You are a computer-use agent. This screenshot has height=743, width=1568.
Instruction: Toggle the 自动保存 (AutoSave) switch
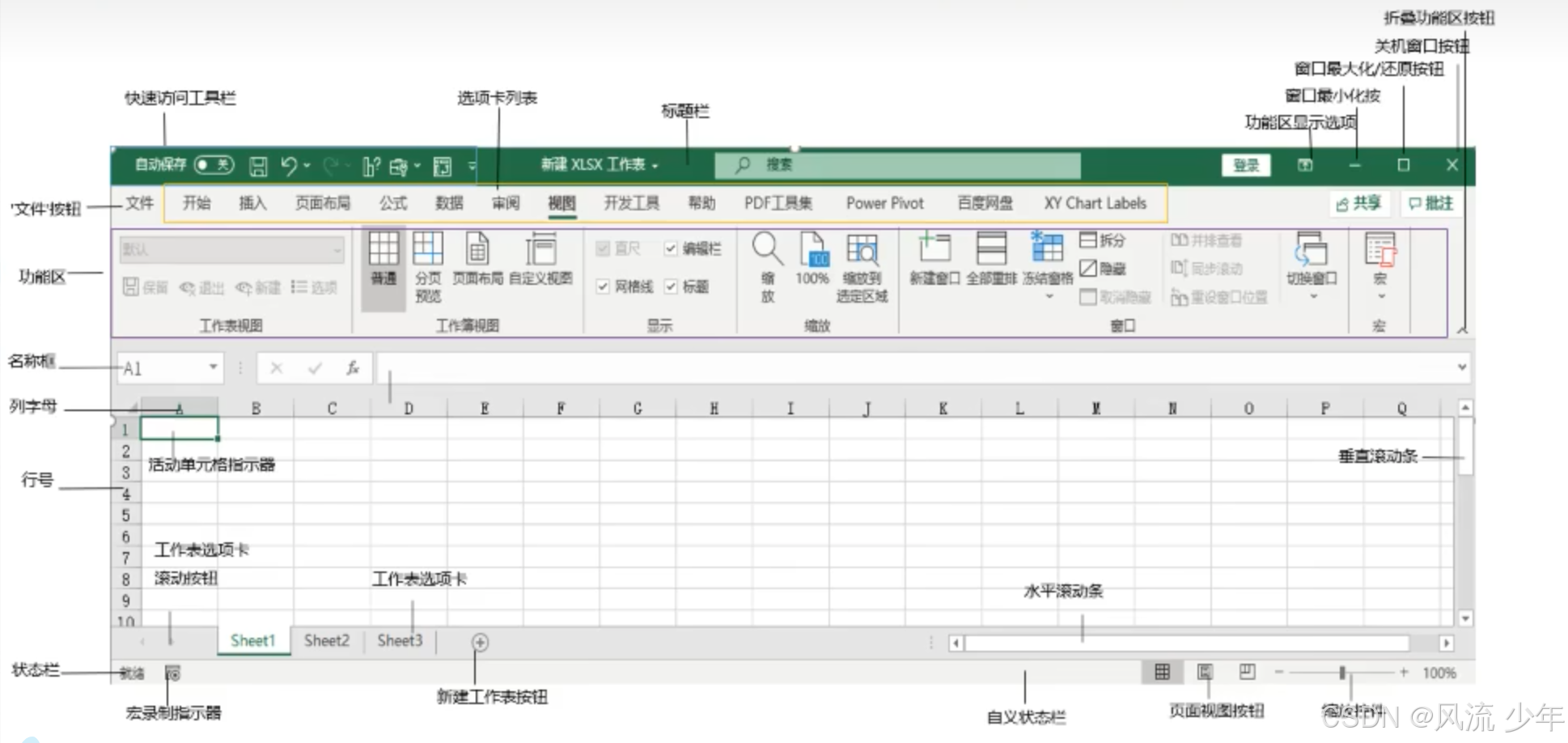point(214,164)
